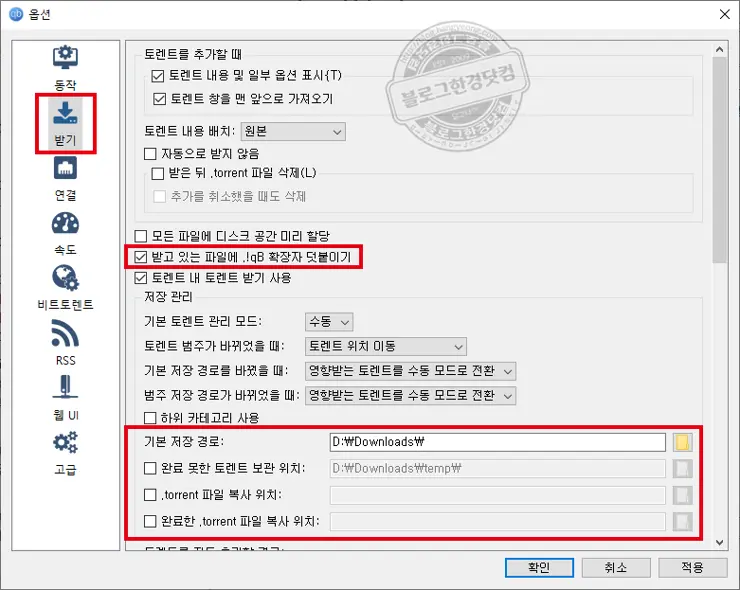Open the 동작 (Behavior) settings icon

point(65,57)
